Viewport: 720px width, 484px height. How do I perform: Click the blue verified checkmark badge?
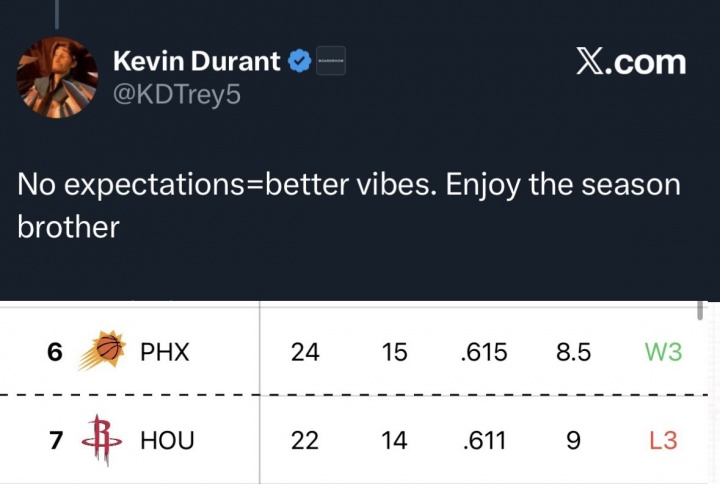[299, 61]
